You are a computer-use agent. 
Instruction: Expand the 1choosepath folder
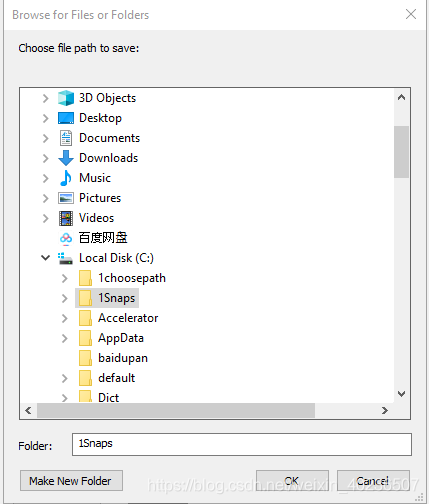point(65,278)
